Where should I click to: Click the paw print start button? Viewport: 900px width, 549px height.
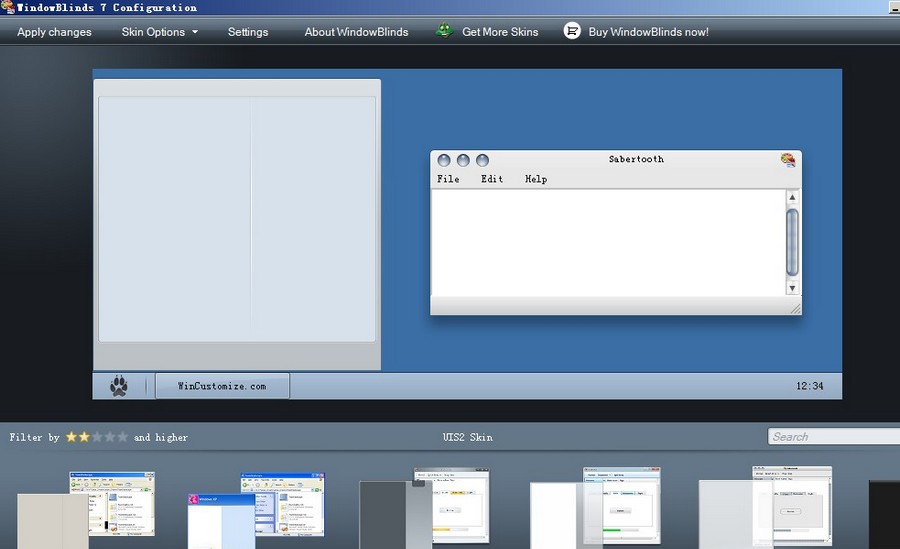pyautogui.click(x=119, y=386)
